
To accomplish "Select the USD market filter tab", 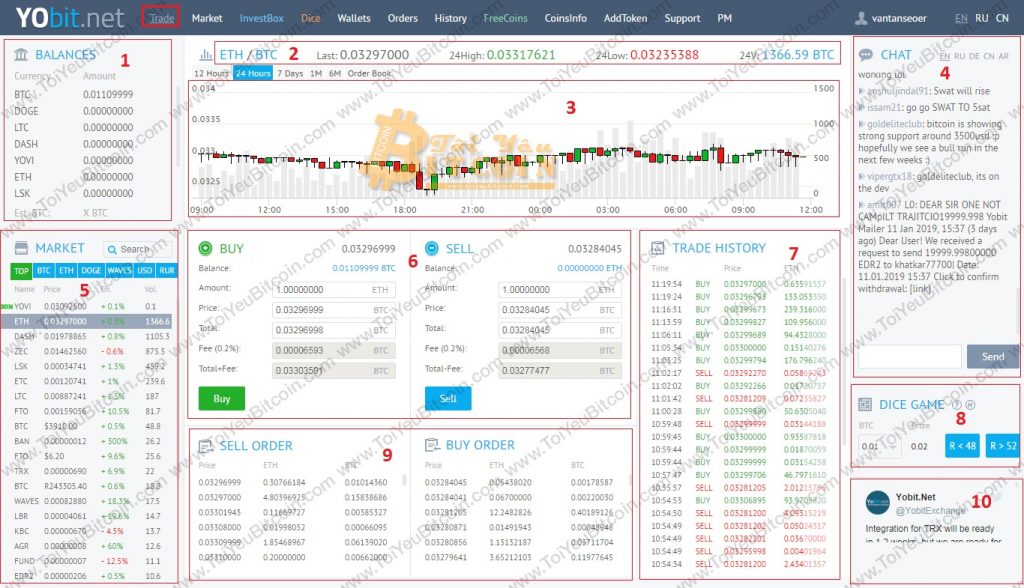I will pos(144,270).
